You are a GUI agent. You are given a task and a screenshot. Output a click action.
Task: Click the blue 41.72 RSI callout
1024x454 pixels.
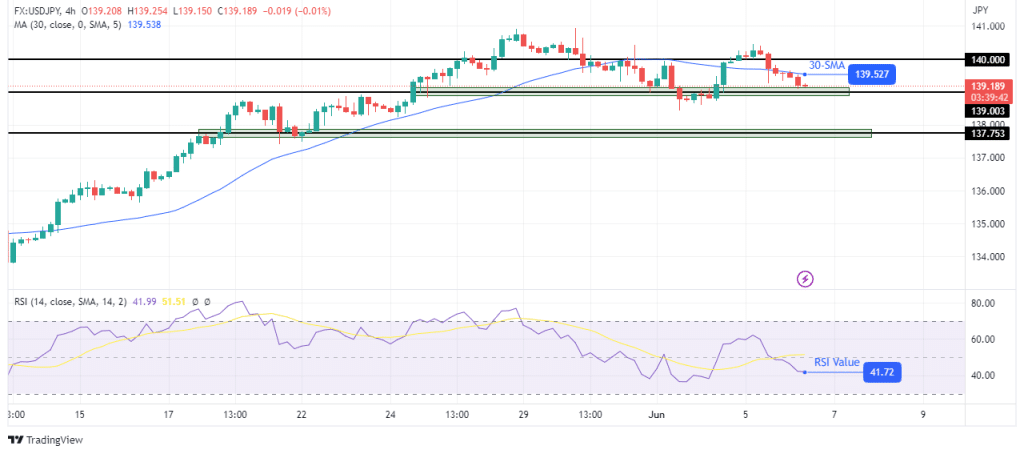click(x=881, y=372)
